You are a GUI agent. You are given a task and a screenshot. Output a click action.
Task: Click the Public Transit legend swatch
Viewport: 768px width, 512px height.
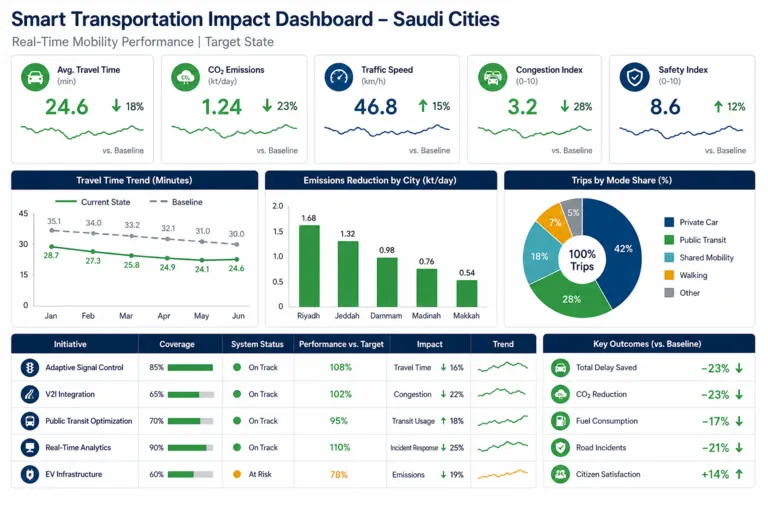click(x=669, y=240)
